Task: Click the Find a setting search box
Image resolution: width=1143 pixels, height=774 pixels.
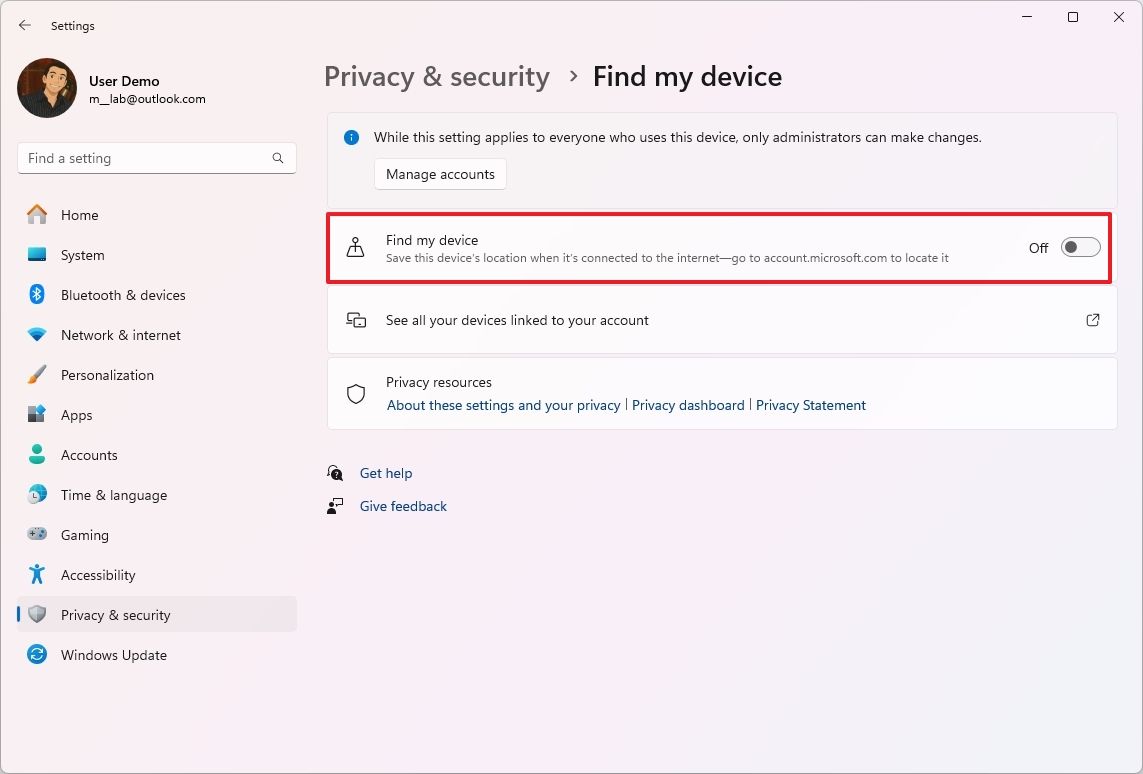Action: [145, 158]
